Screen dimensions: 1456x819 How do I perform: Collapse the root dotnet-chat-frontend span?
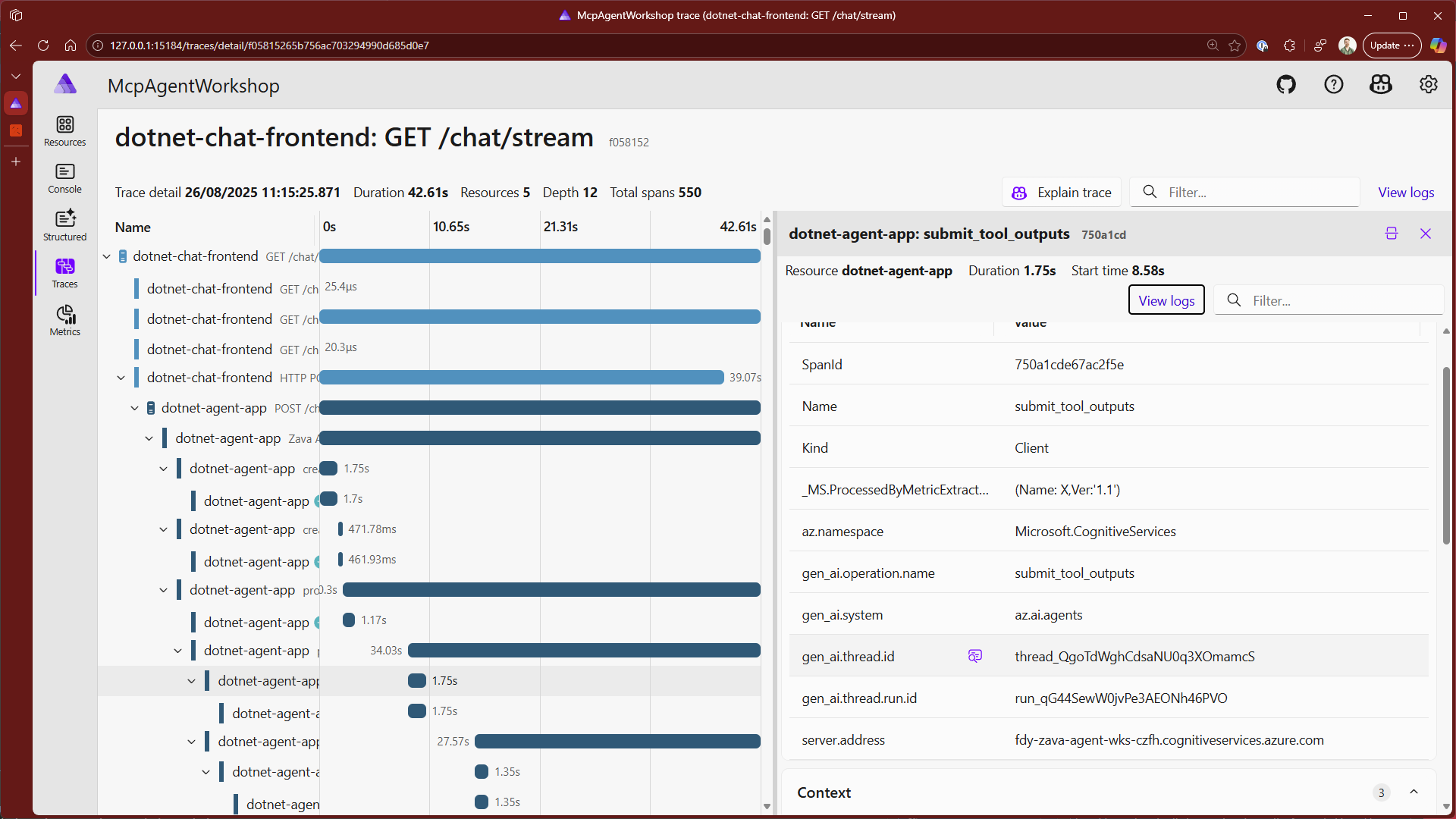point(107,256)
